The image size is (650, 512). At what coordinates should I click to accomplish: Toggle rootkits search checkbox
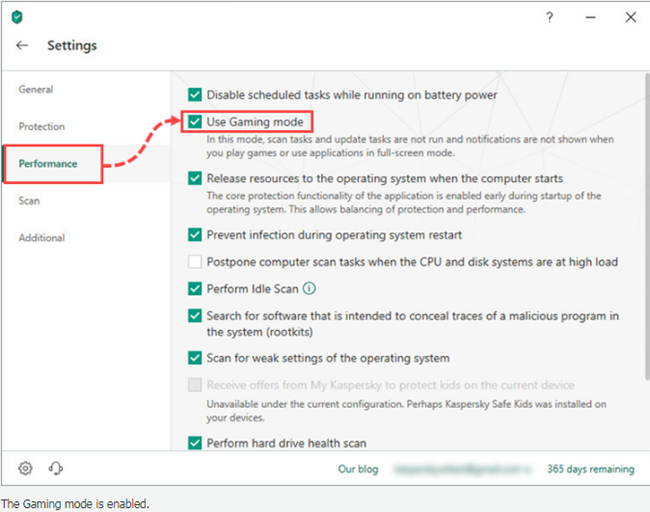195,316
